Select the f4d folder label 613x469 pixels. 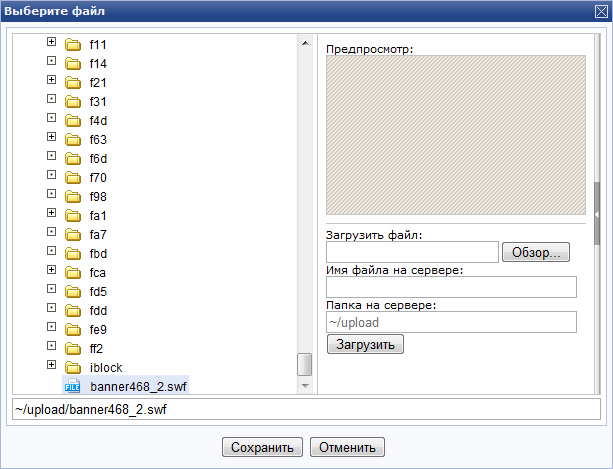pyautogui.click(x=98, y=121)
